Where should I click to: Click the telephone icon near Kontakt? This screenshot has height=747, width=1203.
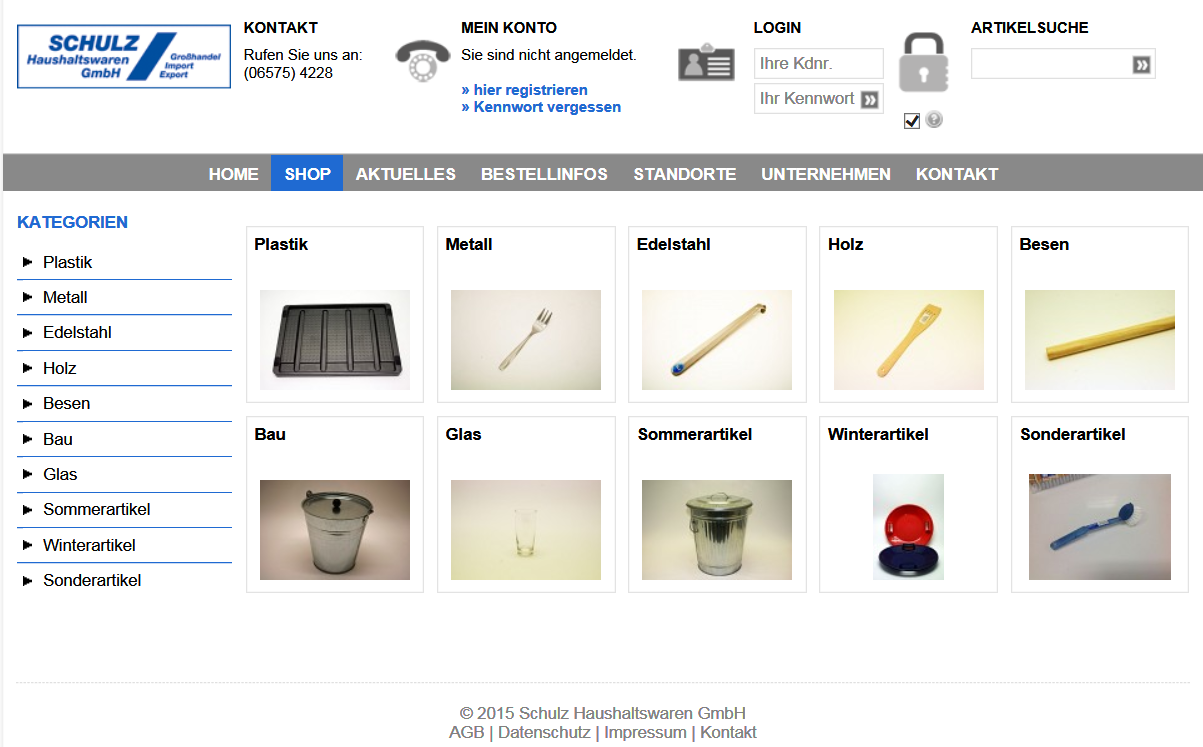pos(423,62)
